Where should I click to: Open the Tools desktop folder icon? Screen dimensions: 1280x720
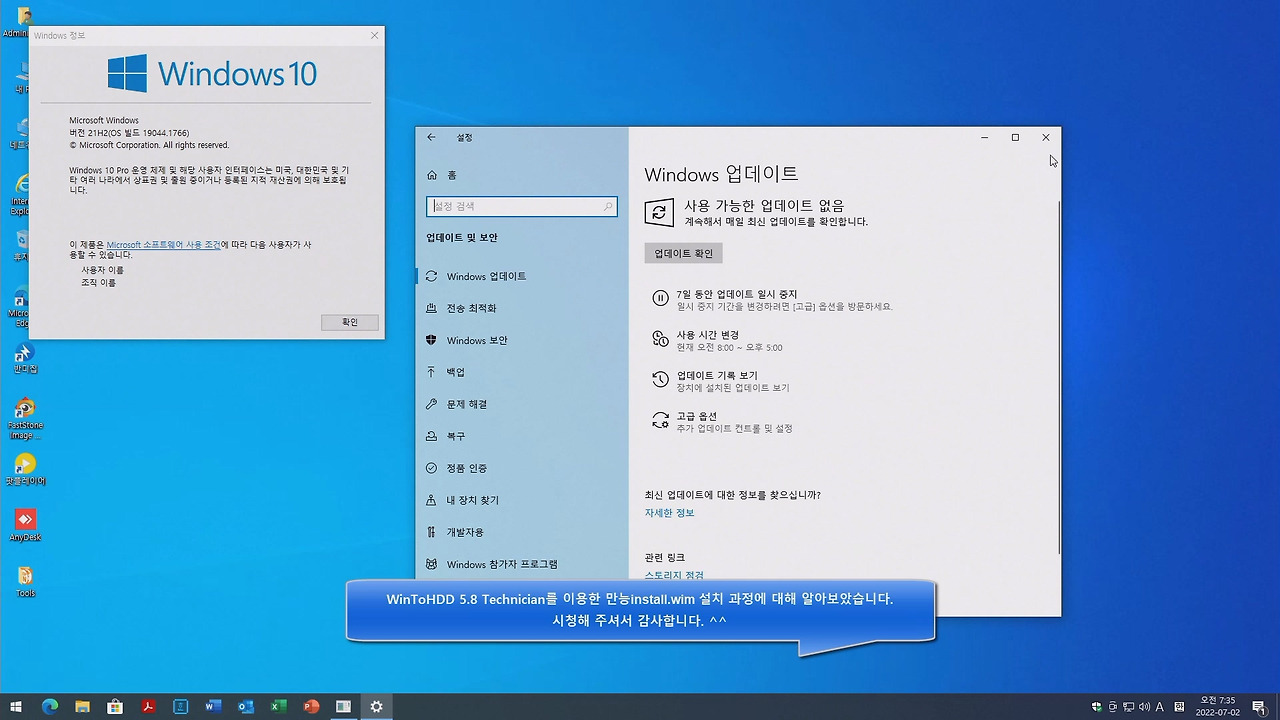point(25,581)
